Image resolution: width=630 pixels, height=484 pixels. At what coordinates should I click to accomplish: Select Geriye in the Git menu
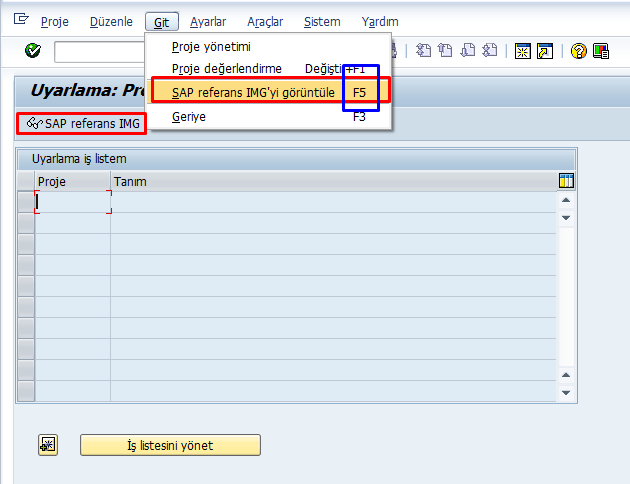(x=268, y=116)
